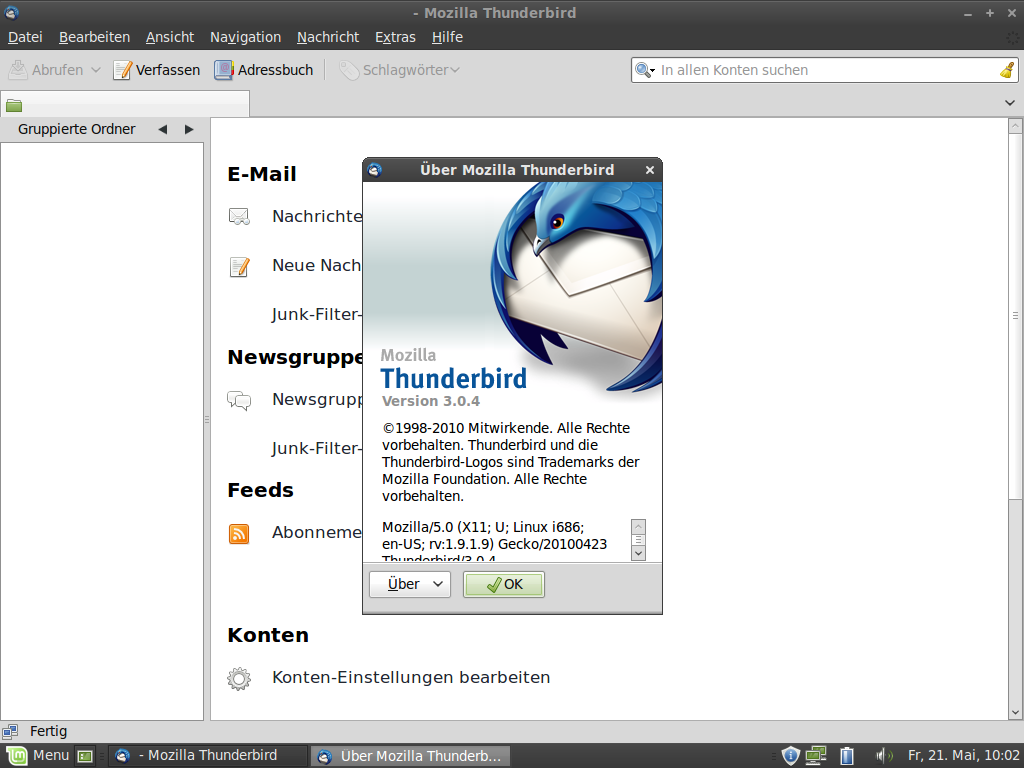Image resolution: width=1024 pixels, height=768 pixels.
Task: Open the Über dropdown in the about dialog
Action: click(409, 584)
